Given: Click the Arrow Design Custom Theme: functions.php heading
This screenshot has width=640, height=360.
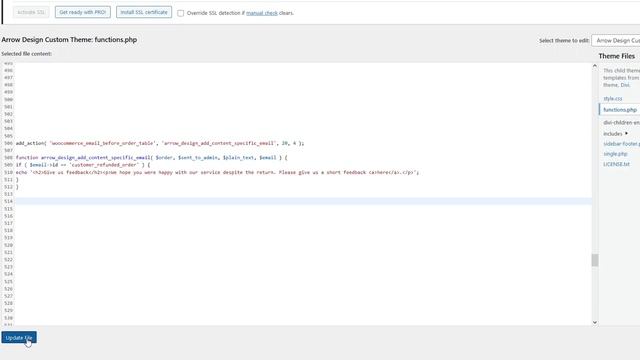Looking at the screenshot, I should [69, 40].
